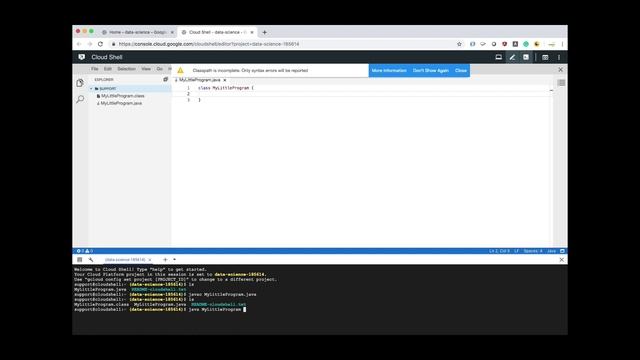Close the data-science terminal session tab
Image resolution: width=640 pixels, height=360 pixels.
150,260
